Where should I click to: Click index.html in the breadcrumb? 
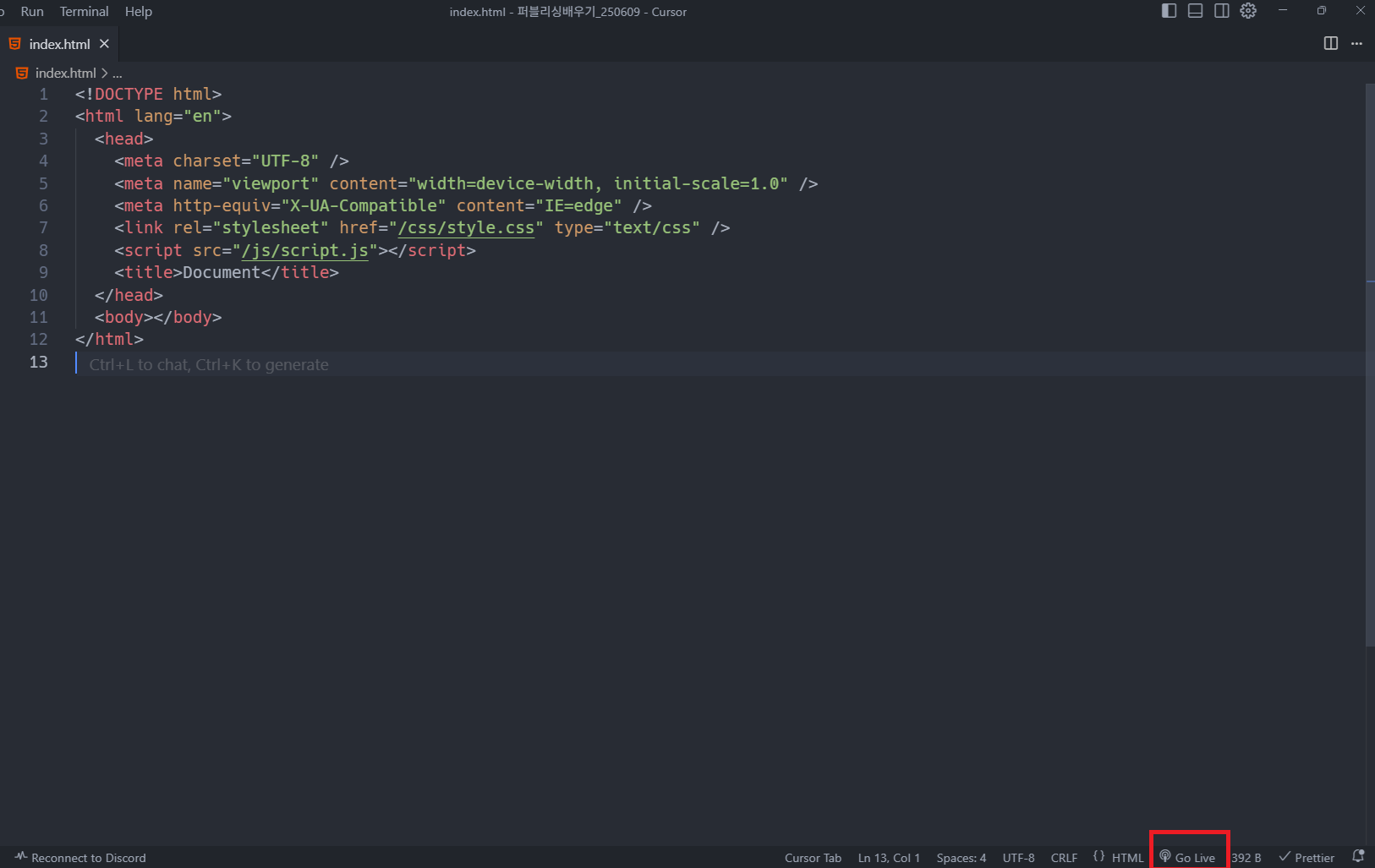point(65,74)
